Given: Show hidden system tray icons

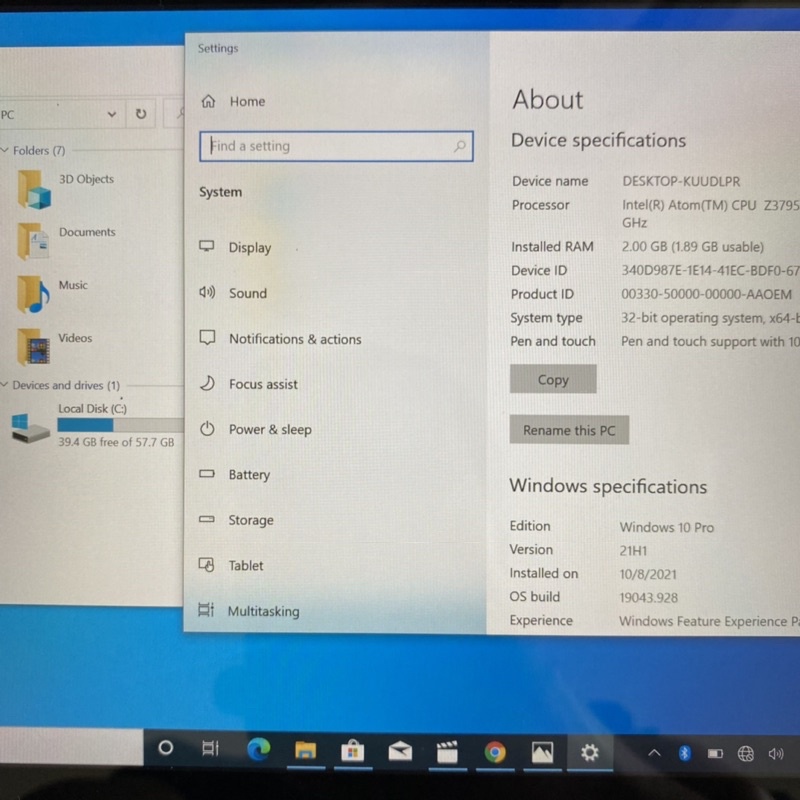Looking at the screenshot, I should [x=655, y=753].
